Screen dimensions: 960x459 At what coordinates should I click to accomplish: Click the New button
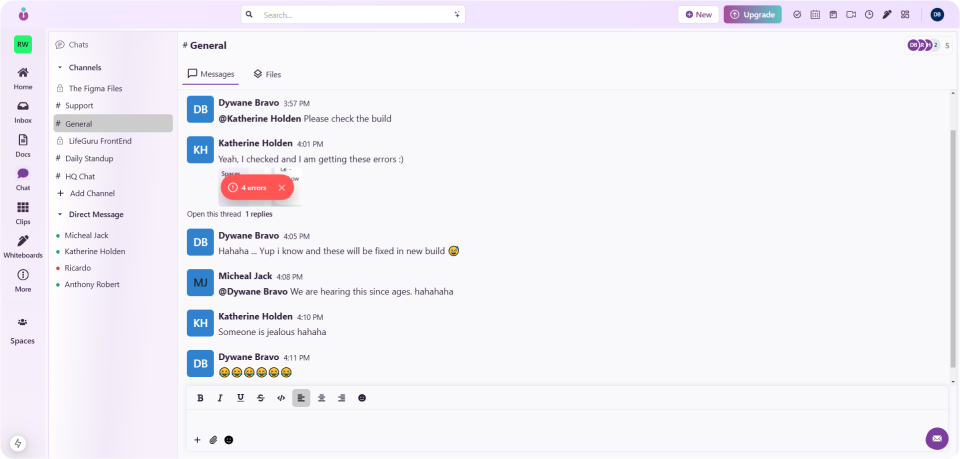pyautogui.click(x=699, y=15)
